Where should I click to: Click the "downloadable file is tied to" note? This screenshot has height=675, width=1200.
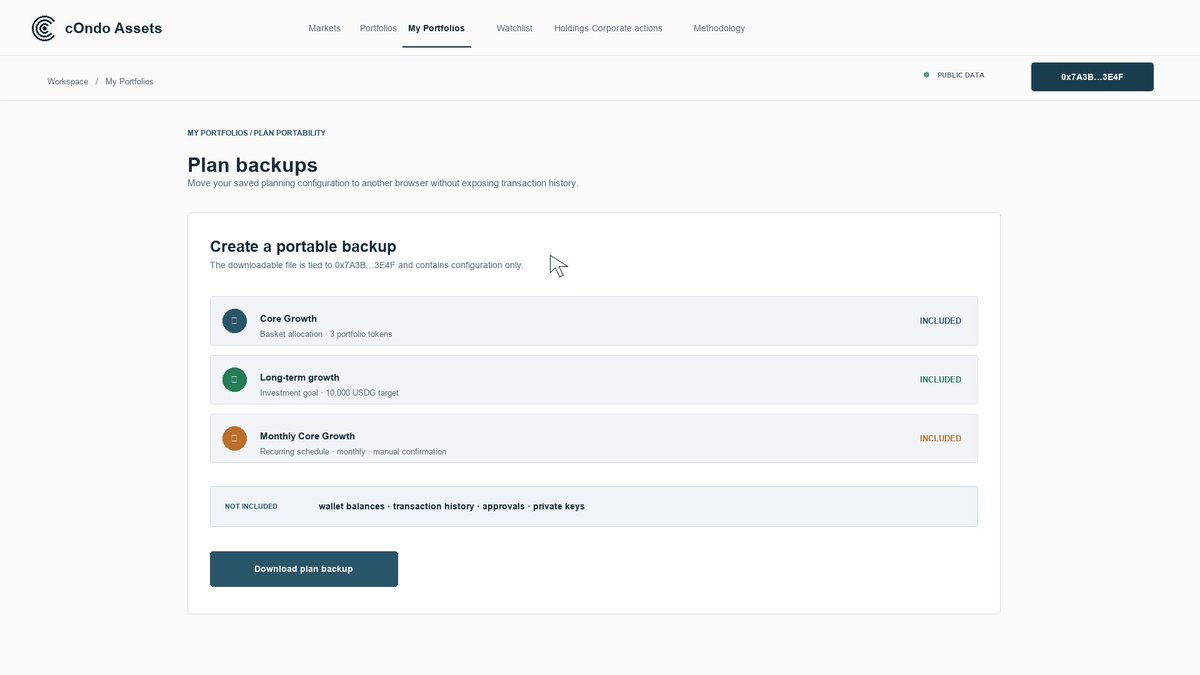(367, 265)
